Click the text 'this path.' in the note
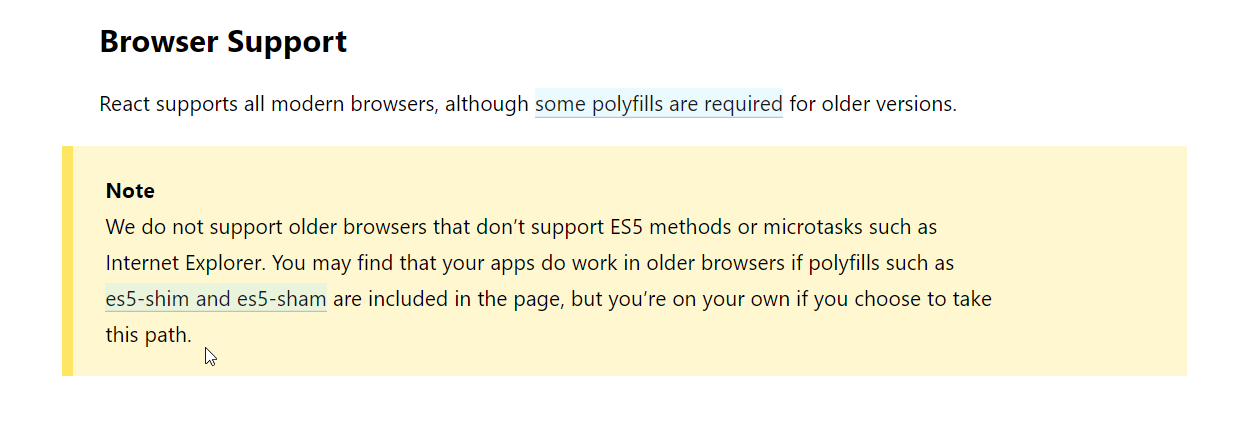This screenshot has width=1243, height=425. click(x=148, y=335)
